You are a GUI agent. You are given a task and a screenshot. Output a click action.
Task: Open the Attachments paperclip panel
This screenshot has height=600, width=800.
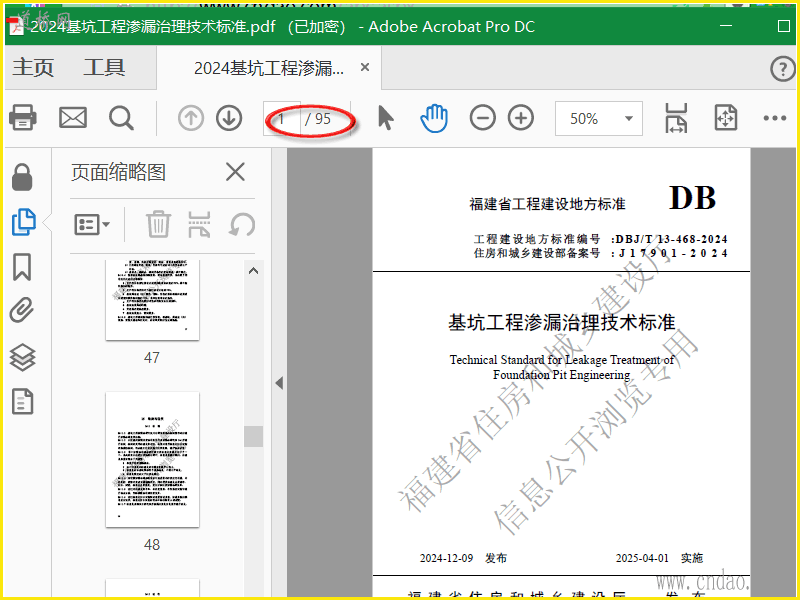22,310
